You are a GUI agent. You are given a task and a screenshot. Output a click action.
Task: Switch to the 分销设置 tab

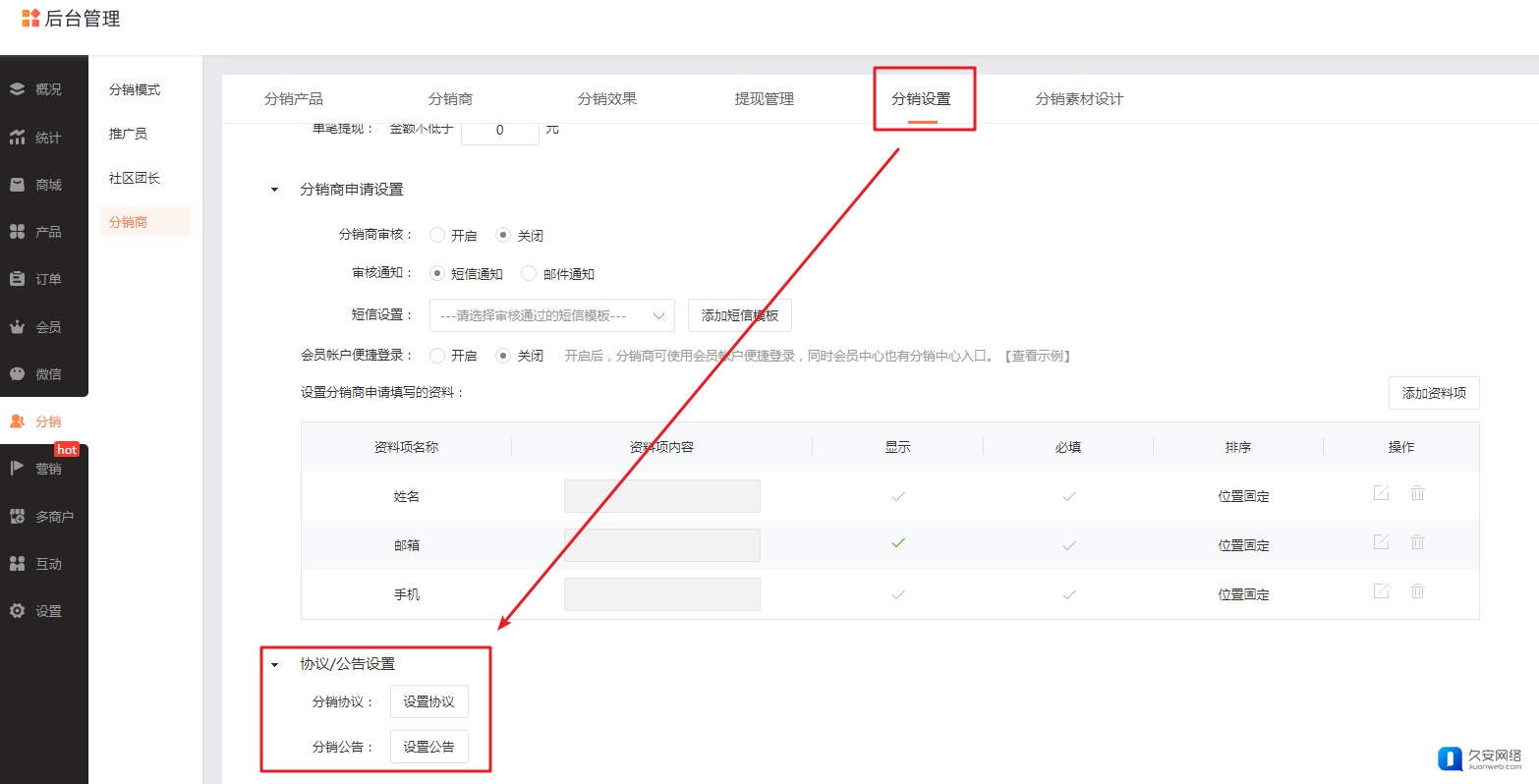point(921,99)
